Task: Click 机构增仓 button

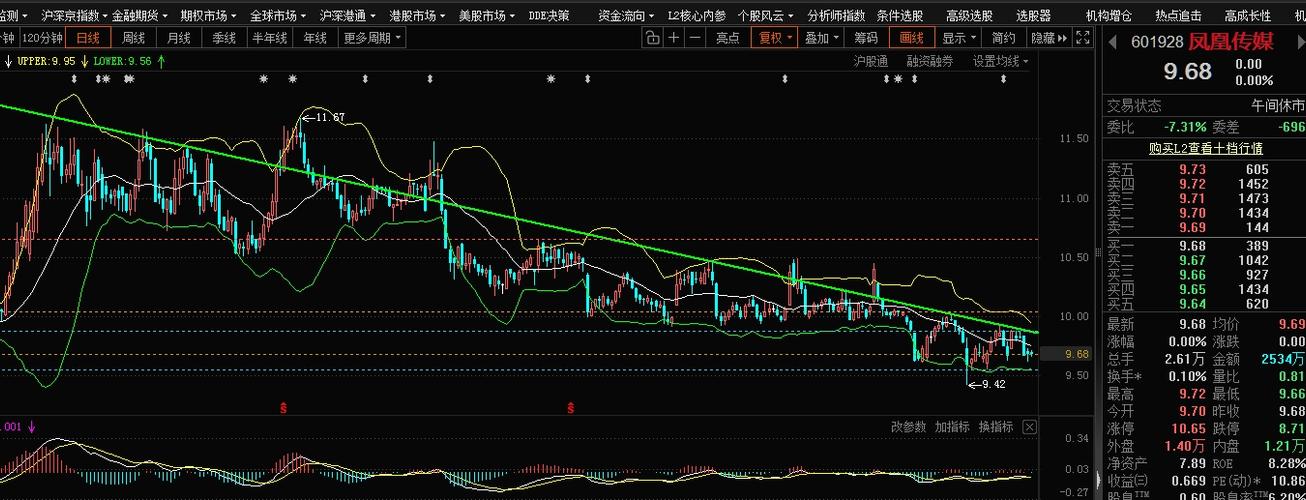Action: click(x=1109, y=16)
